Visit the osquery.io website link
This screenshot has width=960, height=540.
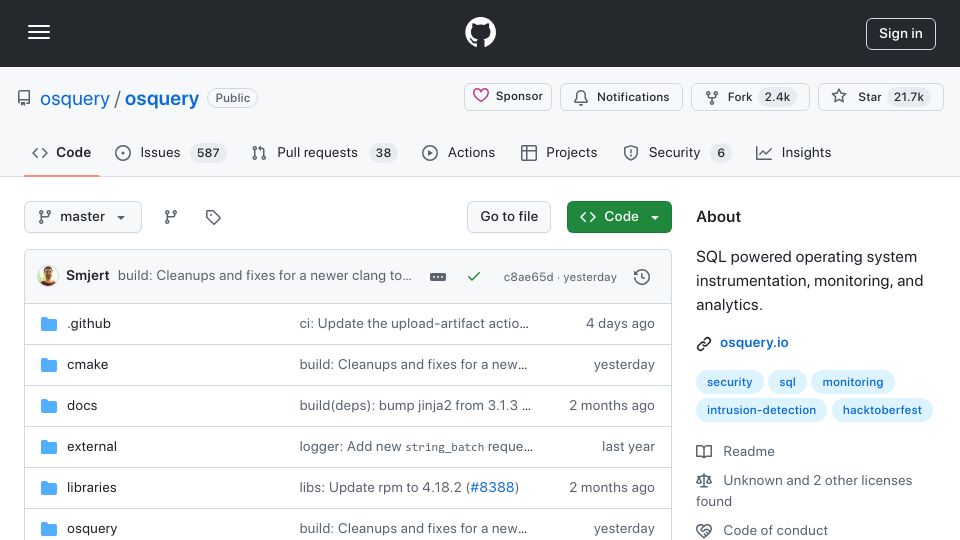754,342
